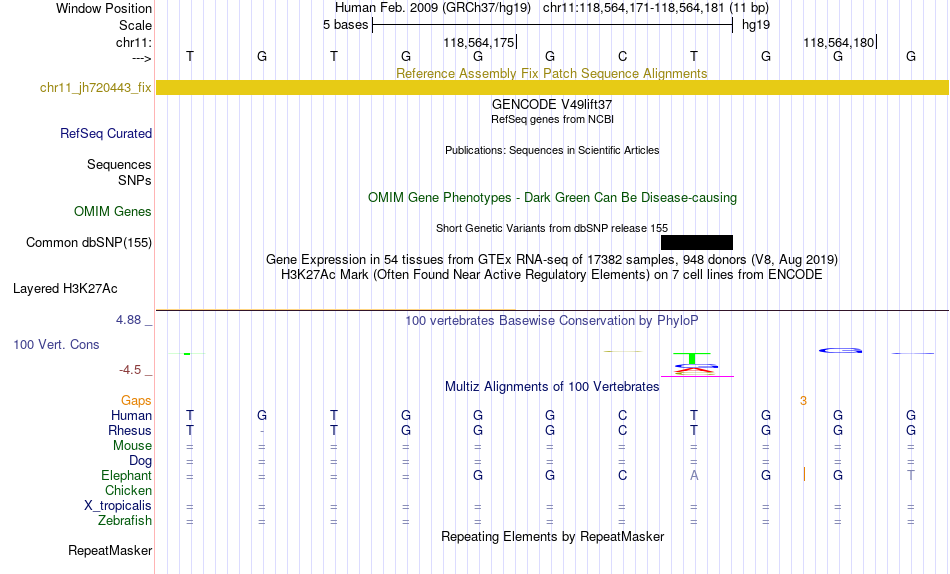950x574 pixels.
Task: Click the Scale label
Action: [x=135, y=25]
